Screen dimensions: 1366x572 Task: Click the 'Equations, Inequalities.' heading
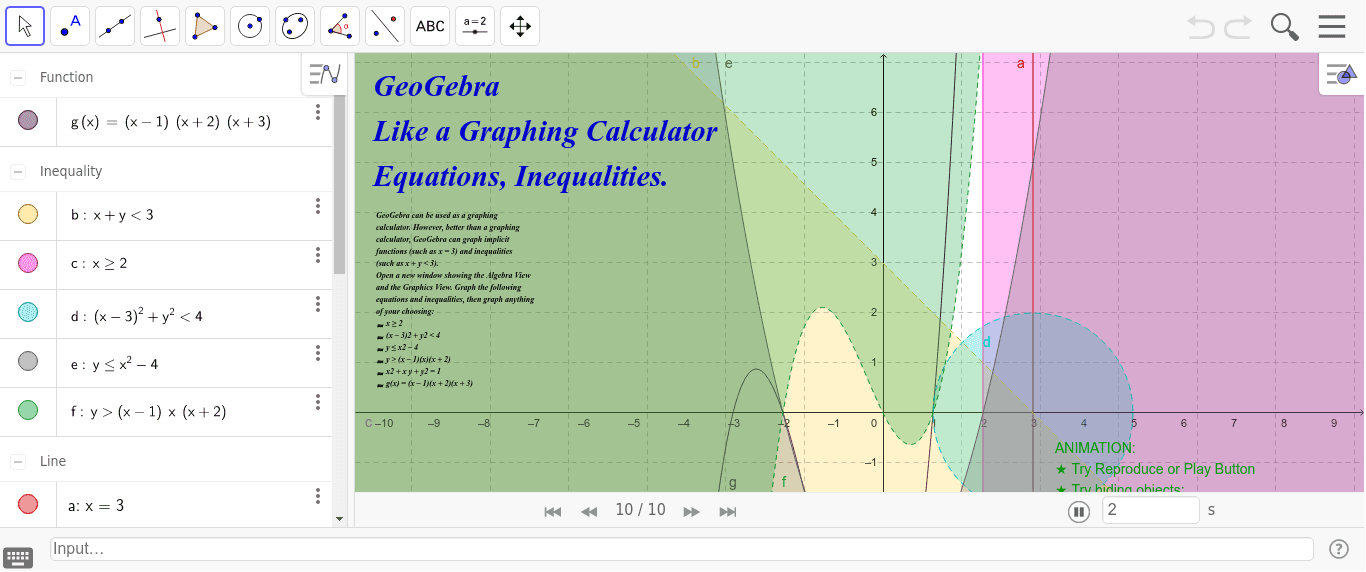tap(520, 177)
